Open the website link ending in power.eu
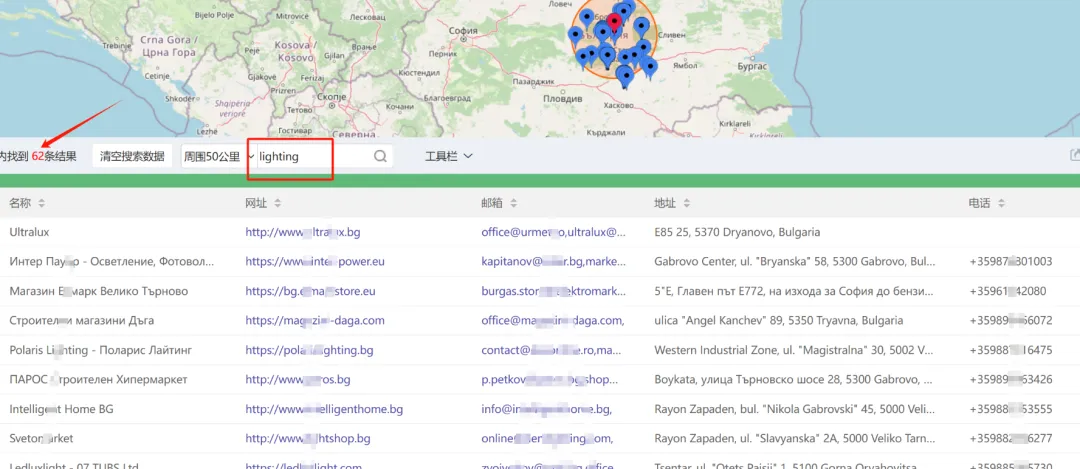1080x469 pixels. (x=315, y=262)
